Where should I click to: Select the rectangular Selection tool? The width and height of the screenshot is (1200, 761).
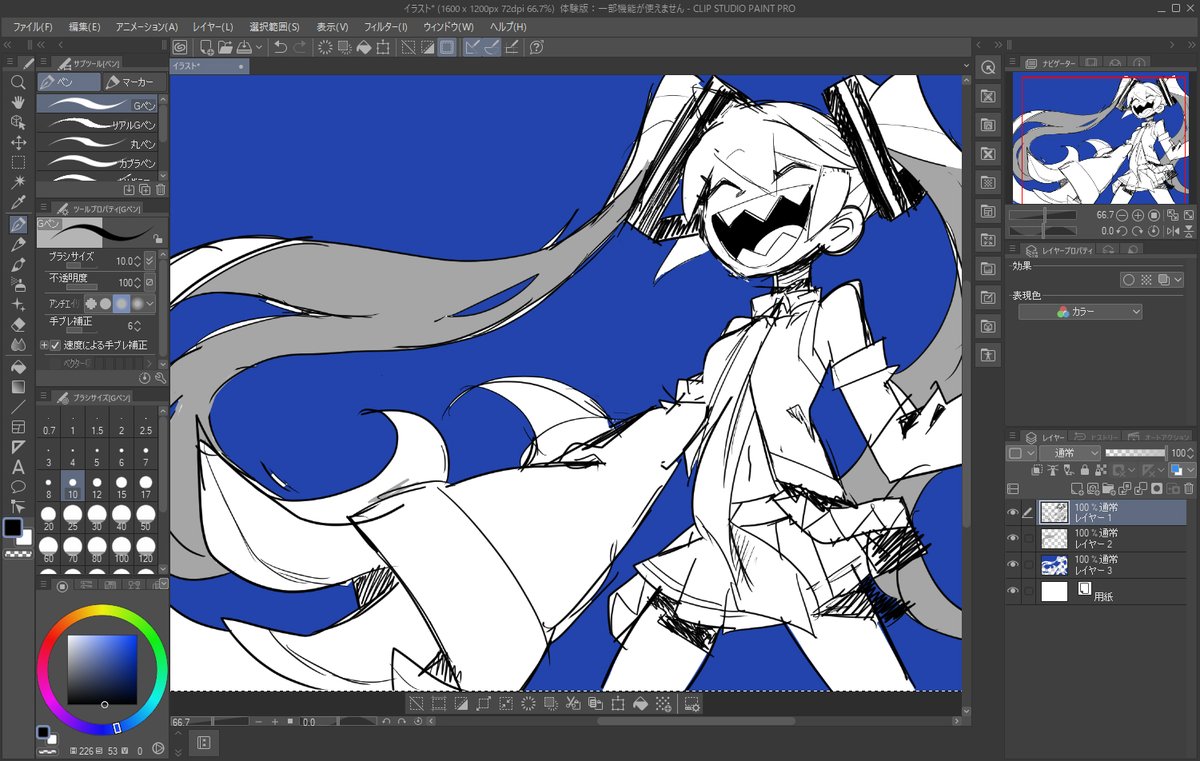18,162
